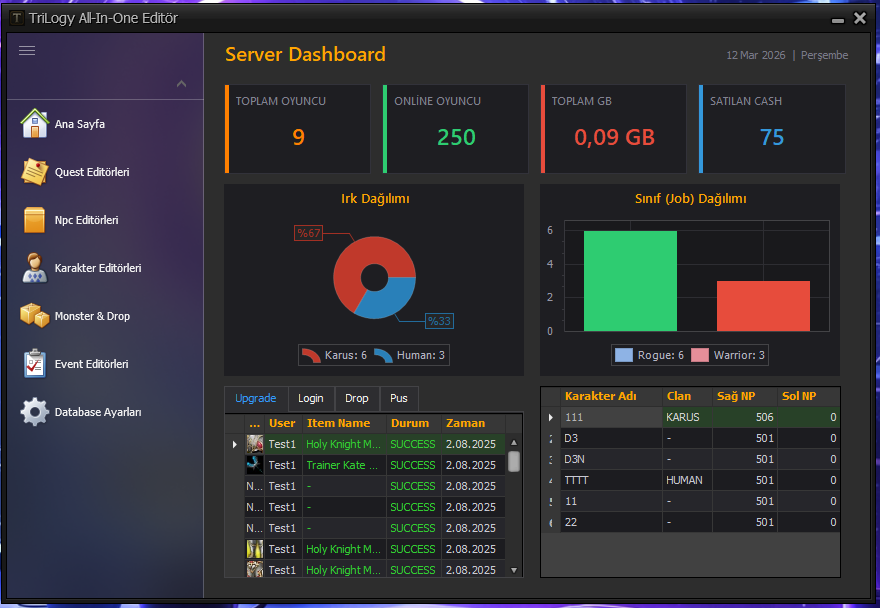This screenshot has width=880, height=608.
Task: Click the Rogue legend color swatch
Action: click(624, 355)
